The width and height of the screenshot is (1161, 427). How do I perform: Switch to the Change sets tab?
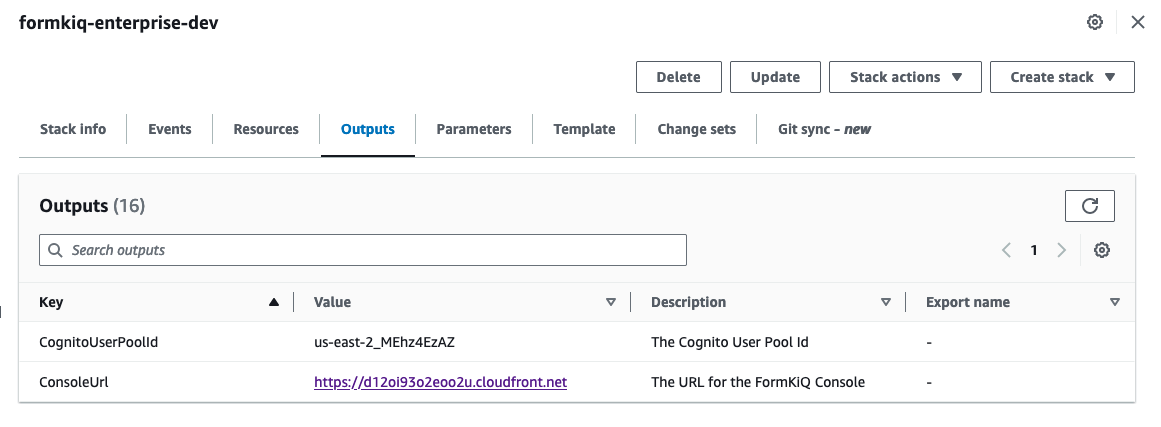coord(696,129)
